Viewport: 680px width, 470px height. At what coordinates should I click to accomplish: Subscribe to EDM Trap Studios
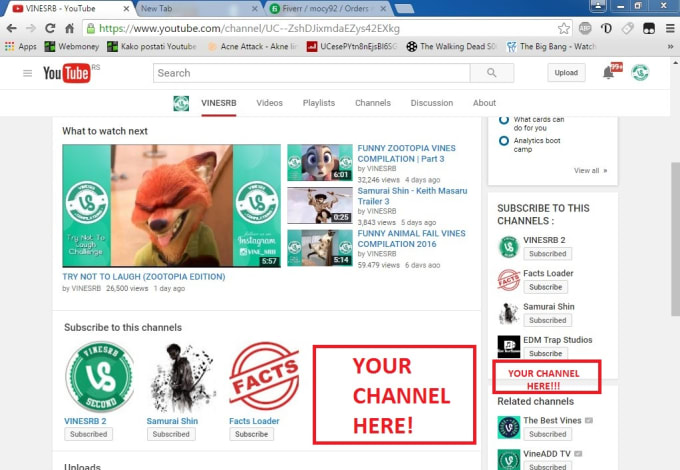[x=545, y=353]
